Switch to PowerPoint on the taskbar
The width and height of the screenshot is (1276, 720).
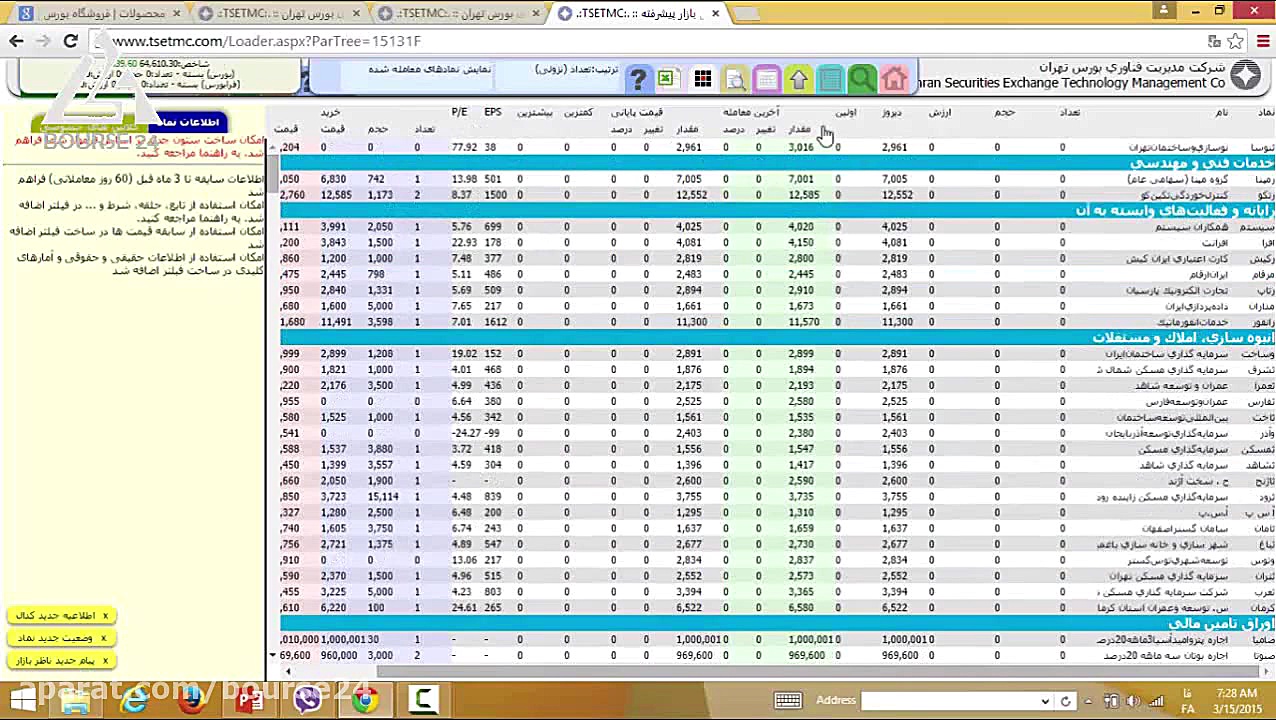[x=249, y=700]
